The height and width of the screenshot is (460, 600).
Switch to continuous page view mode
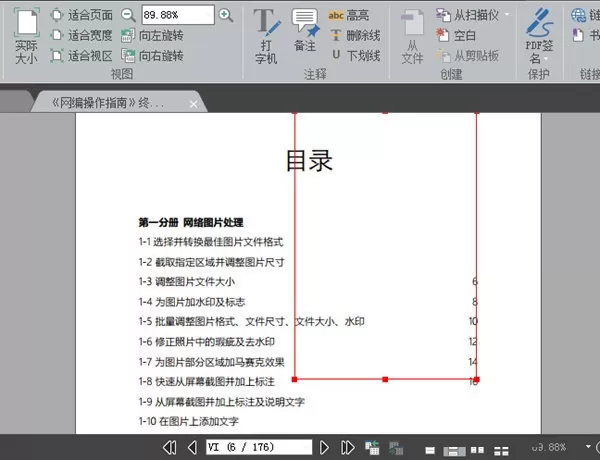[x=454, y=451]
